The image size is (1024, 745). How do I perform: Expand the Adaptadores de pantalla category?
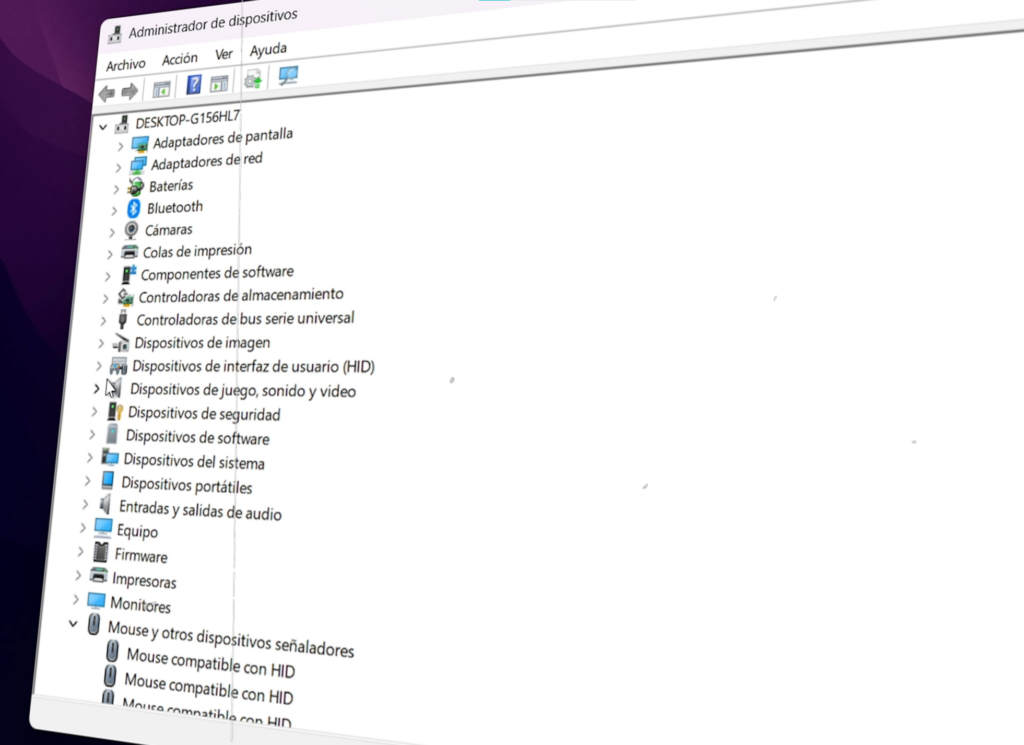pos(120,146)
